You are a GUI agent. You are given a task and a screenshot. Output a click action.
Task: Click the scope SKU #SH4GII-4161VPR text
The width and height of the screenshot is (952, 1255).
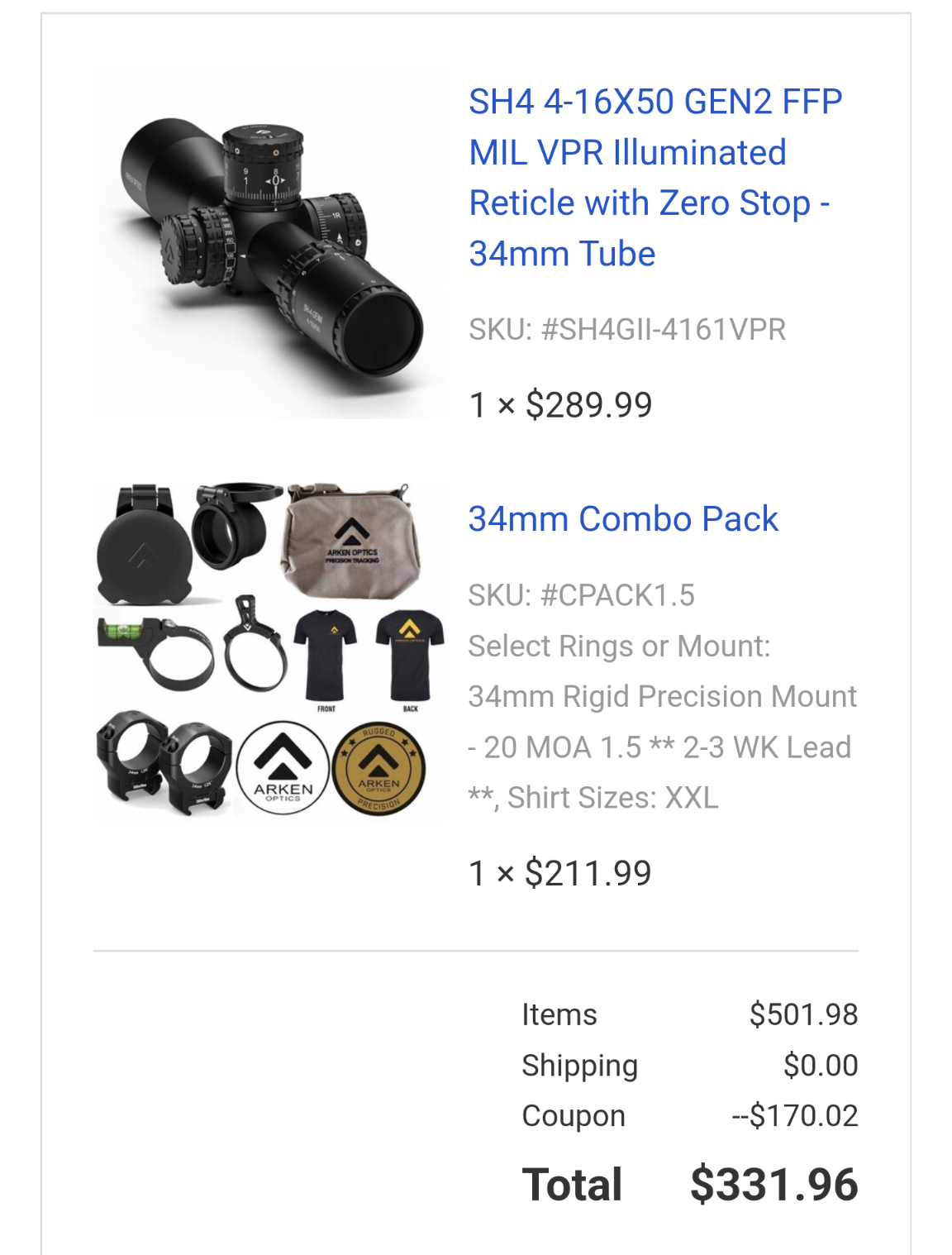point(627,329)
